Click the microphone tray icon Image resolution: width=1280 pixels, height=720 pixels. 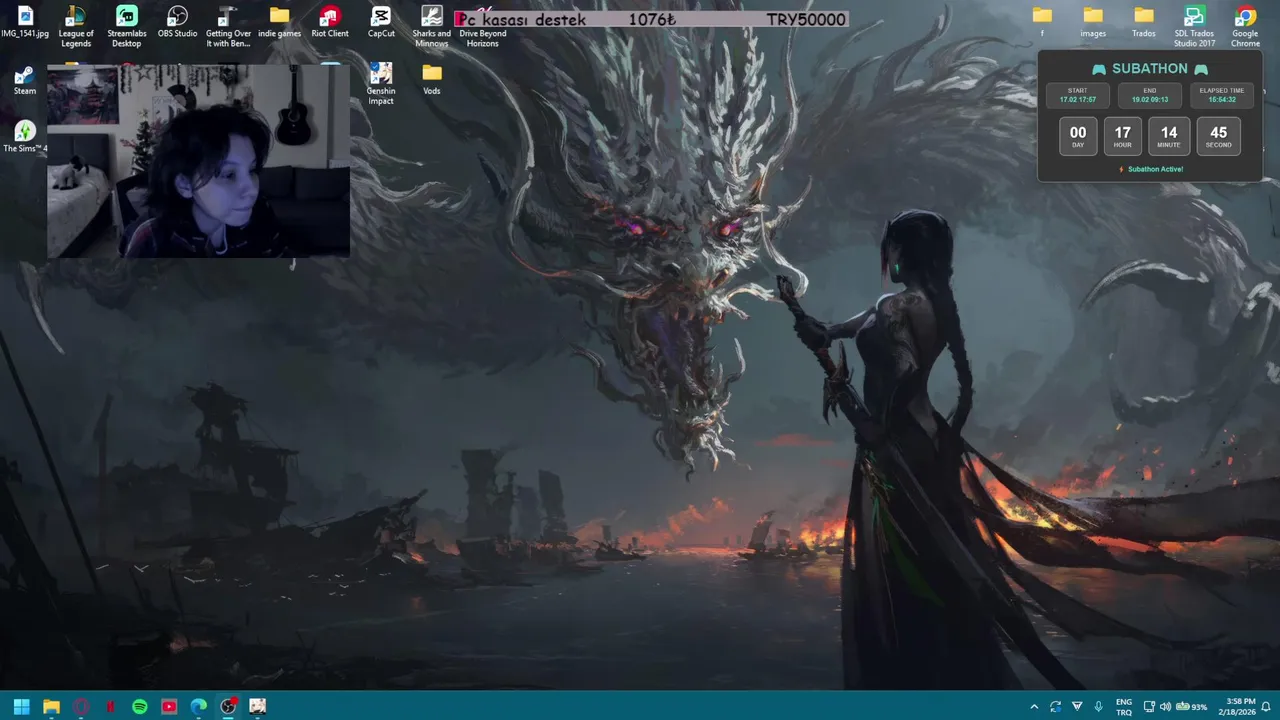point(1099,706)
